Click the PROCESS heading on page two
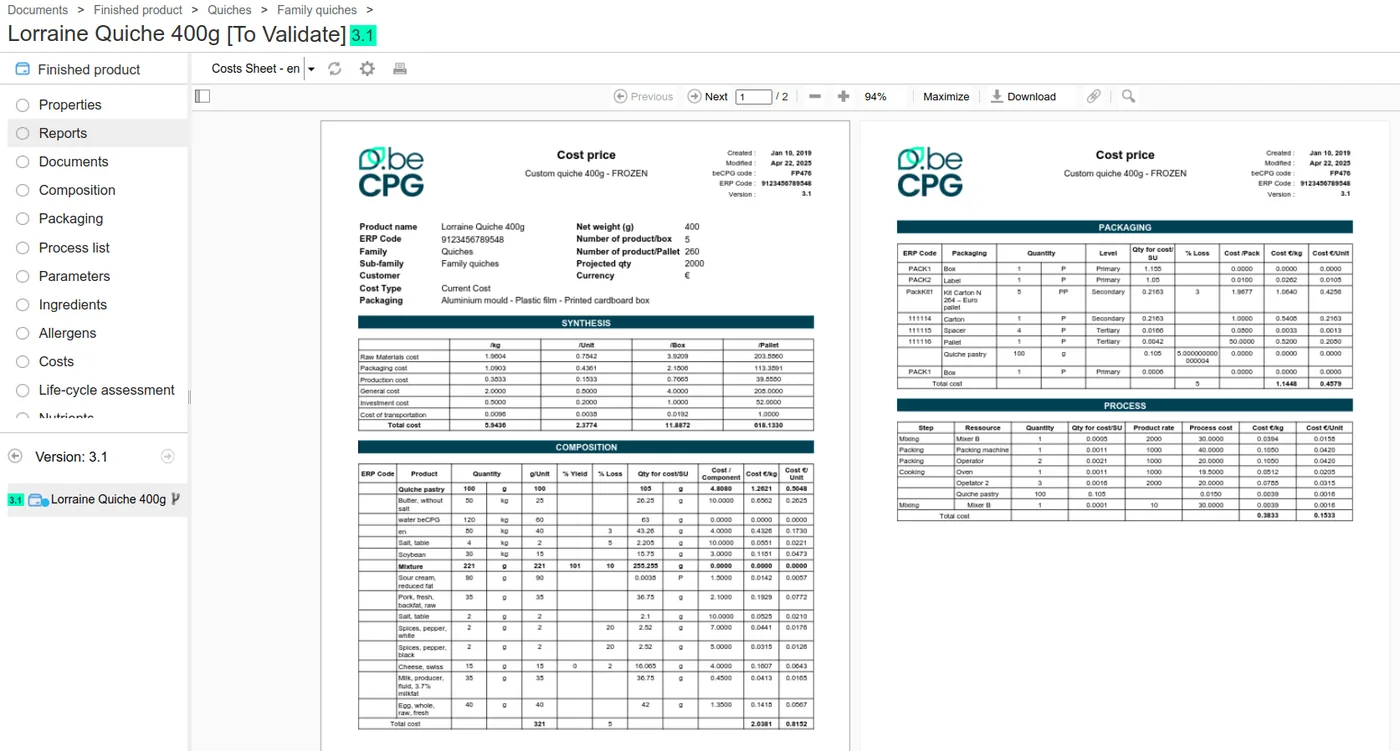This screenshot has height=751, width=1400. [1125, 405]
